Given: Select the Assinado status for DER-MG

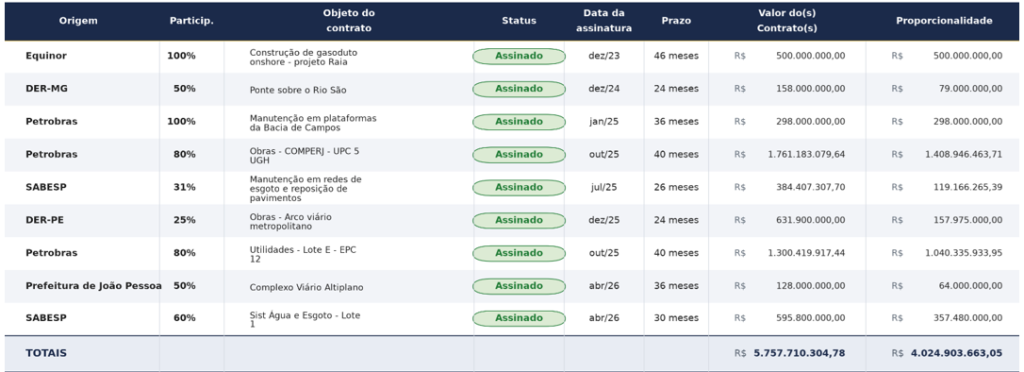Looking at the screenshot, I should [519, 89].
